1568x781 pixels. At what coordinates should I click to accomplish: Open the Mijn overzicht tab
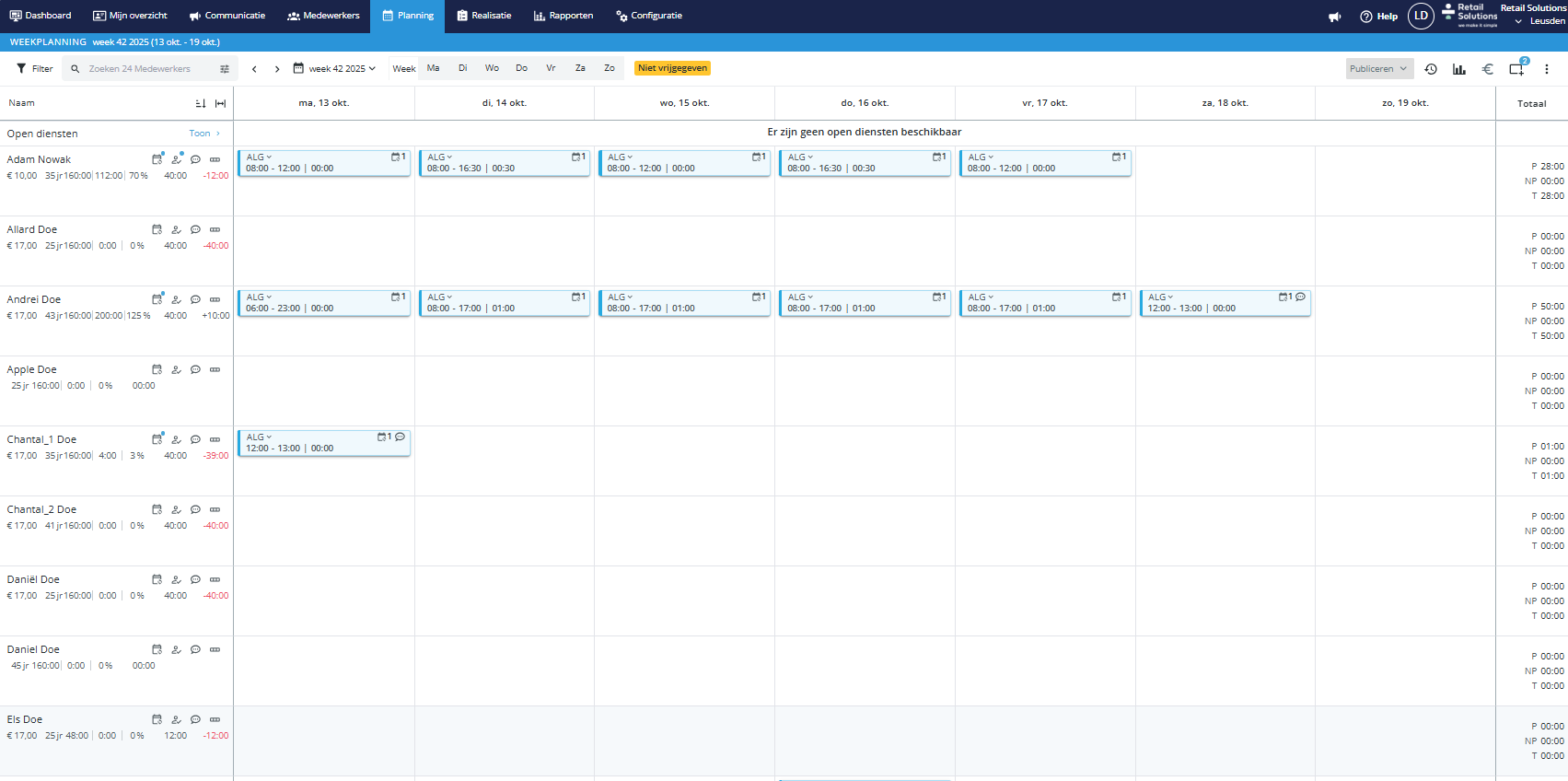pyautogui.click(x=131, y=16)
